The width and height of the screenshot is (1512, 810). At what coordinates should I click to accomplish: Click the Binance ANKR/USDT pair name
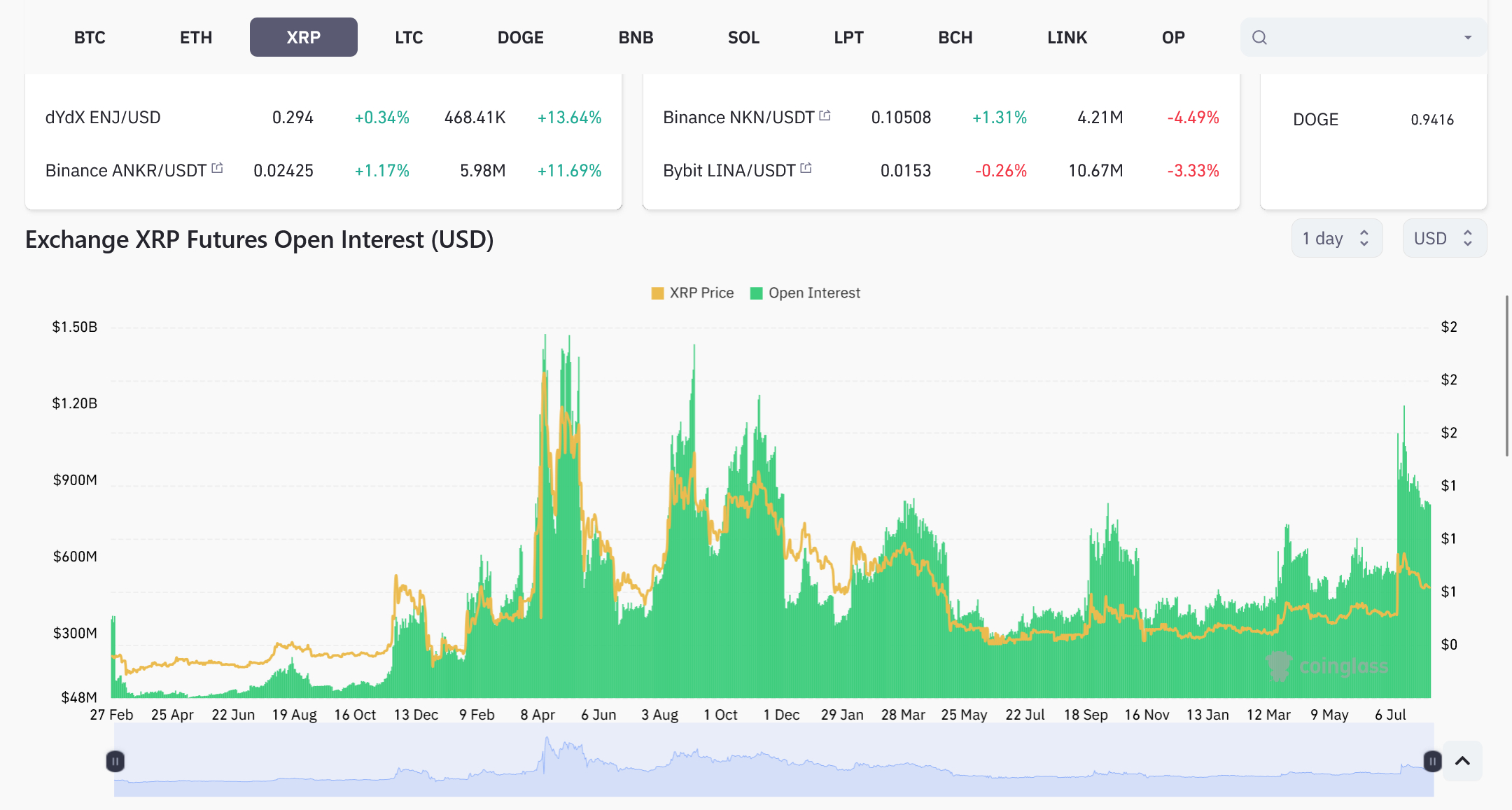coord(126,171)
